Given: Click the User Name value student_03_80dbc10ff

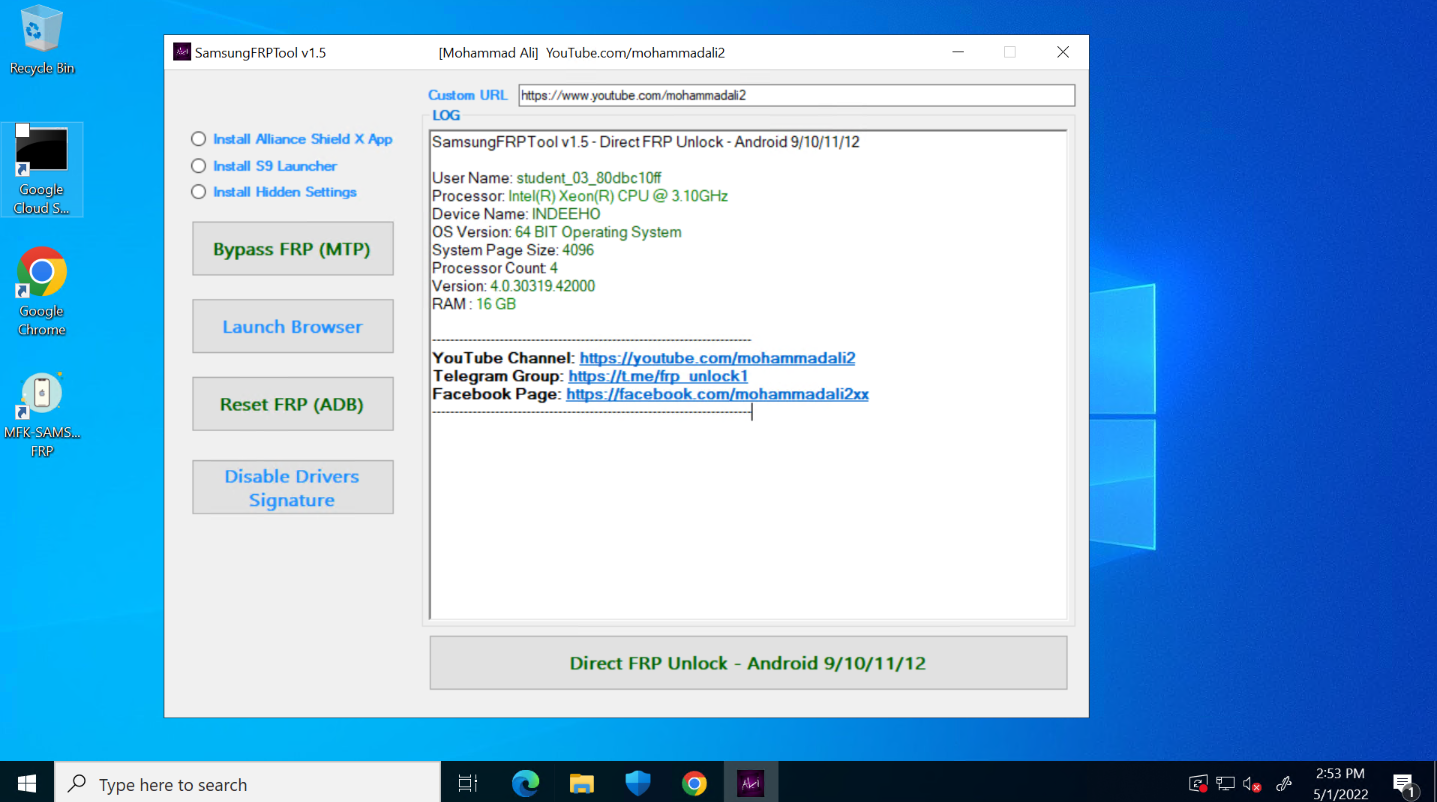Looking at the screenshot, I should click(589, 178).
